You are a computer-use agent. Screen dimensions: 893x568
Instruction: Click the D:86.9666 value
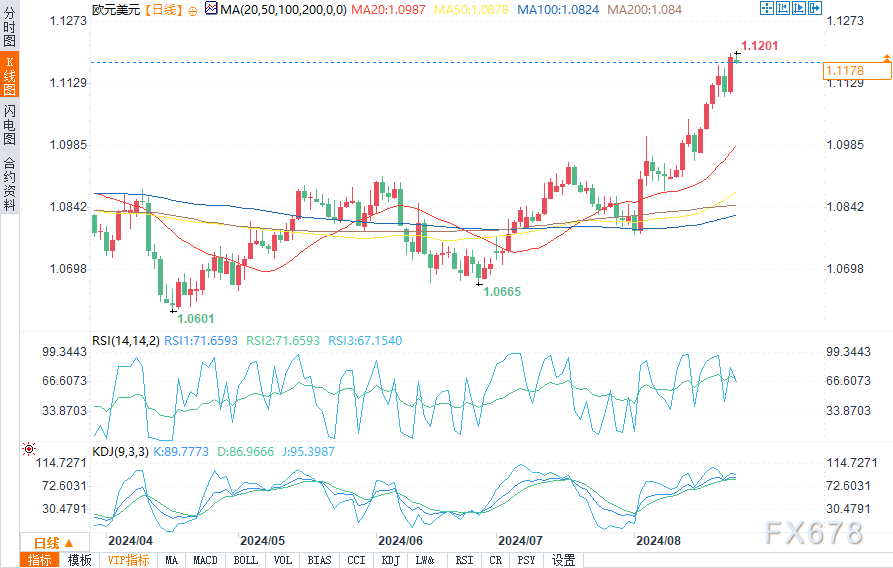[245, 452]
